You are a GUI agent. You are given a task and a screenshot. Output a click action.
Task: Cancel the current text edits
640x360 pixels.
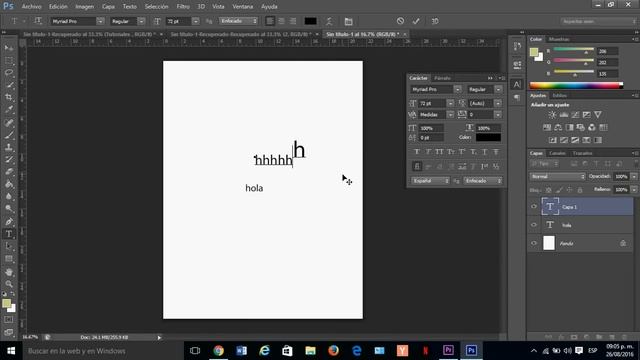point(400,21)
